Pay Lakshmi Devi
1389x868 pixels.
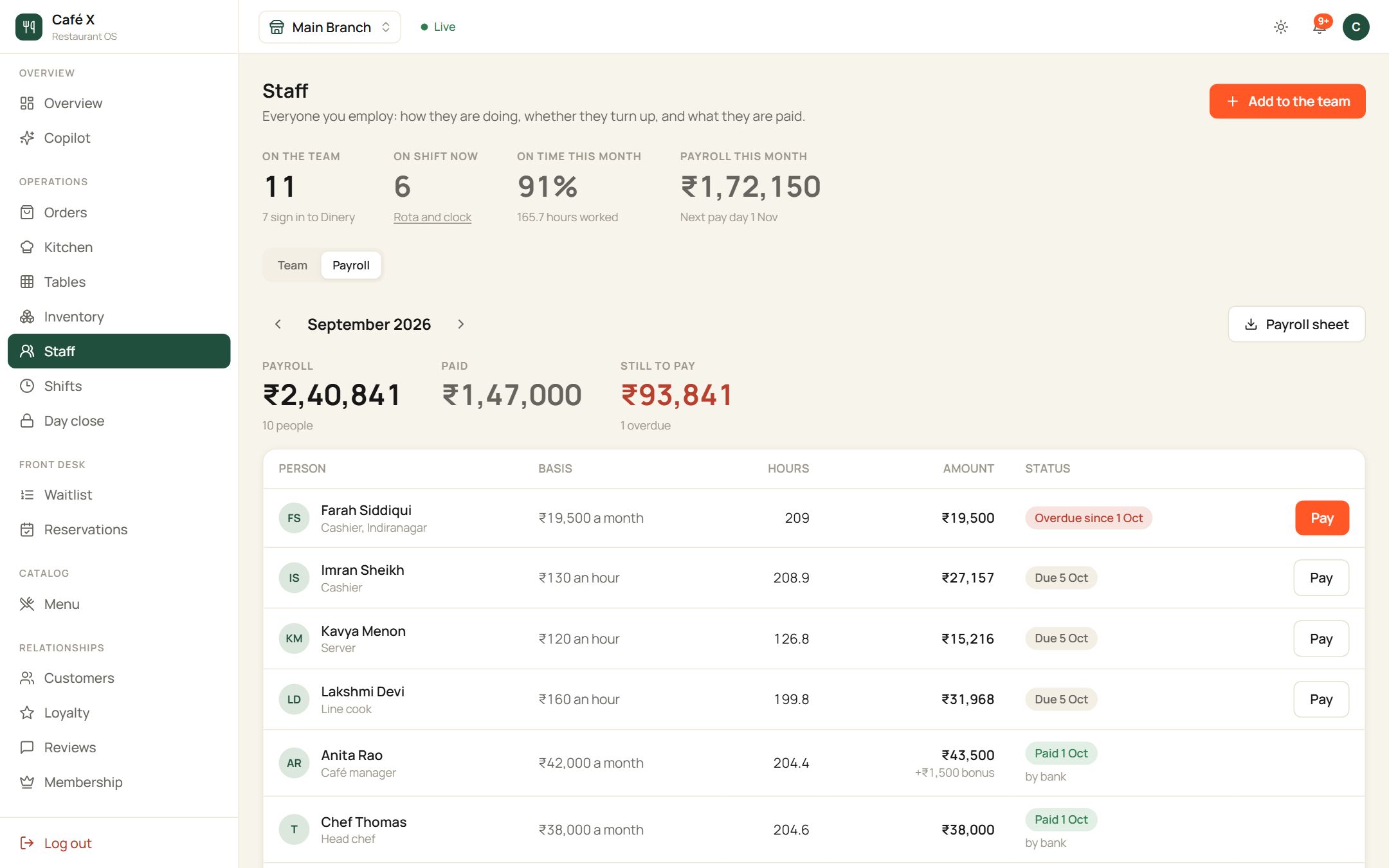click(1321, 700)
